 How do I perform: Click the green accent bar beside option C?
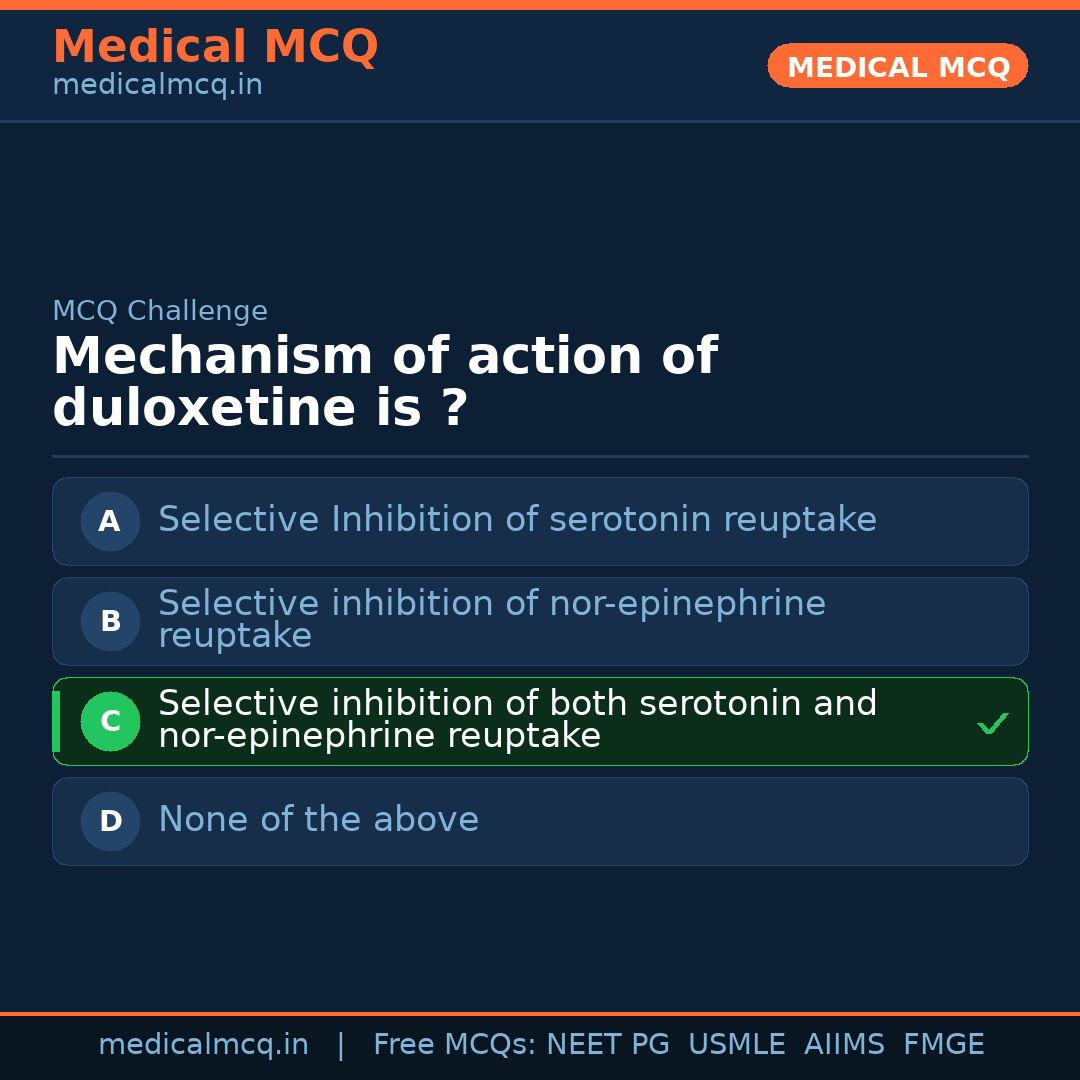56,721
